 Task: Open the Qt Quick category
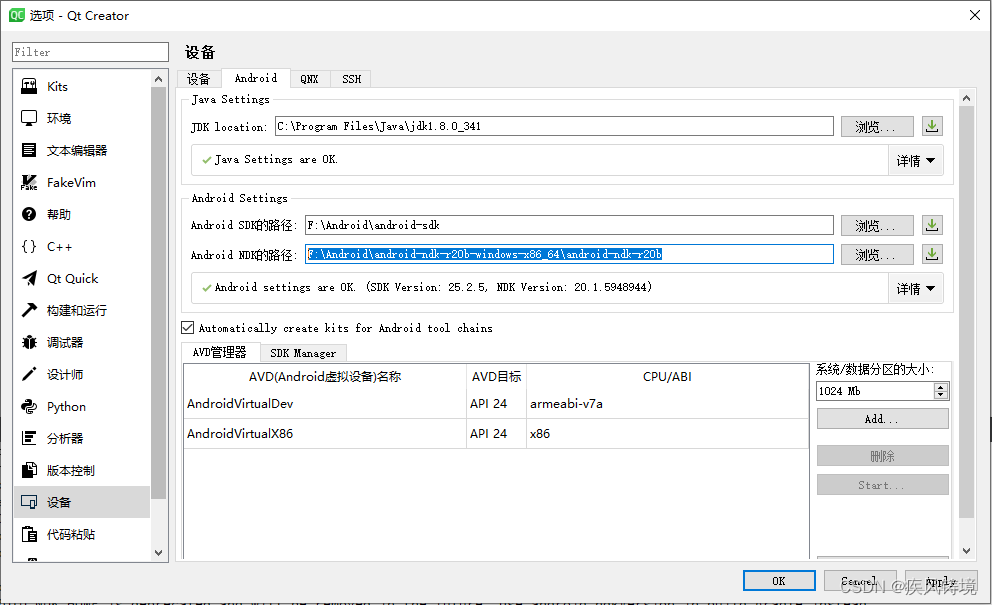[x=82, y=278]
